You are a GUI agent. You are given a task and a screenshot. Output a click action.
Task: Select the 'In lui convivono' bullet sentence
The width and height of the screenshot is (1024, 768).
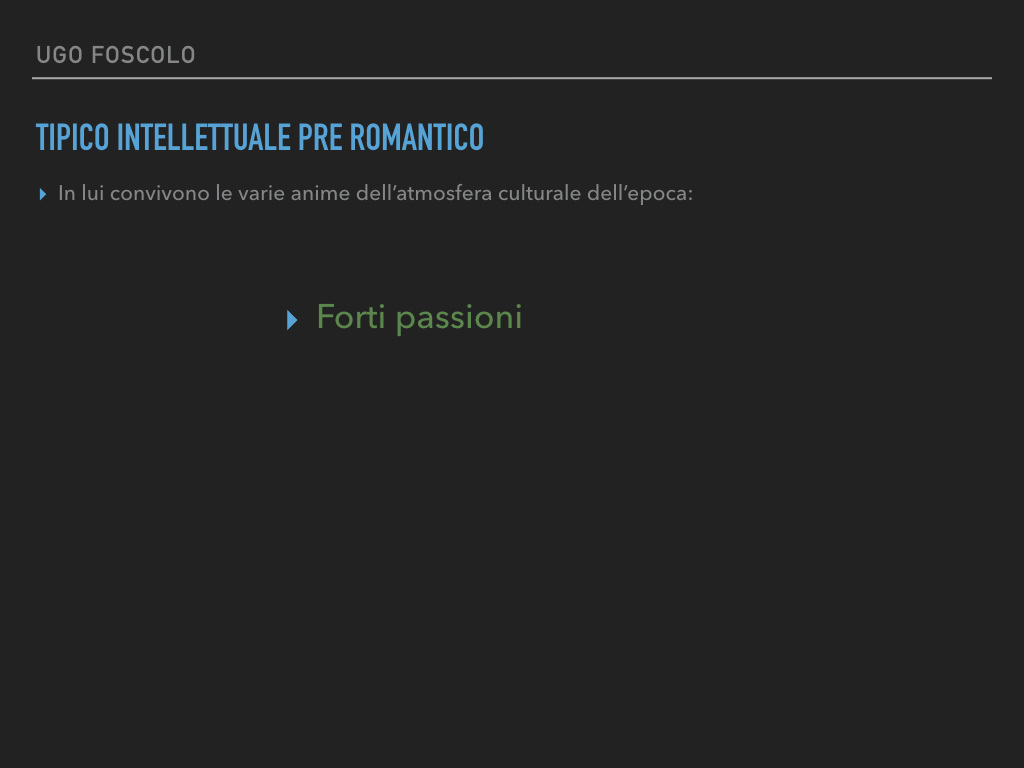tap(376, 194)
